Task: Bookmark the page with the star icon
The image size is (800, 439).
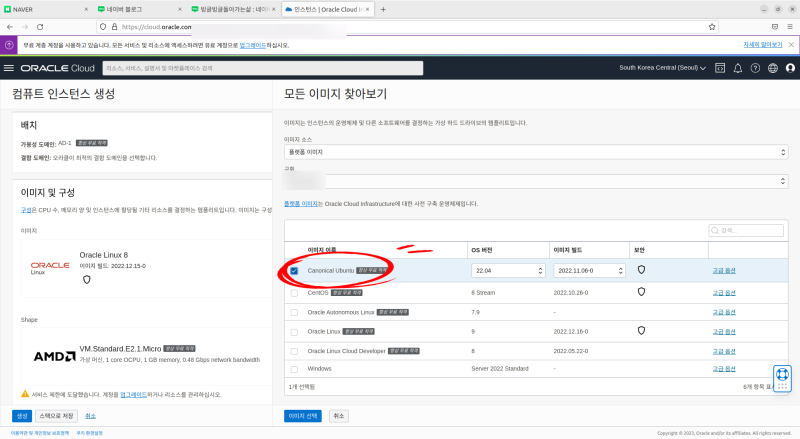Action: click(x=712, y=27)
